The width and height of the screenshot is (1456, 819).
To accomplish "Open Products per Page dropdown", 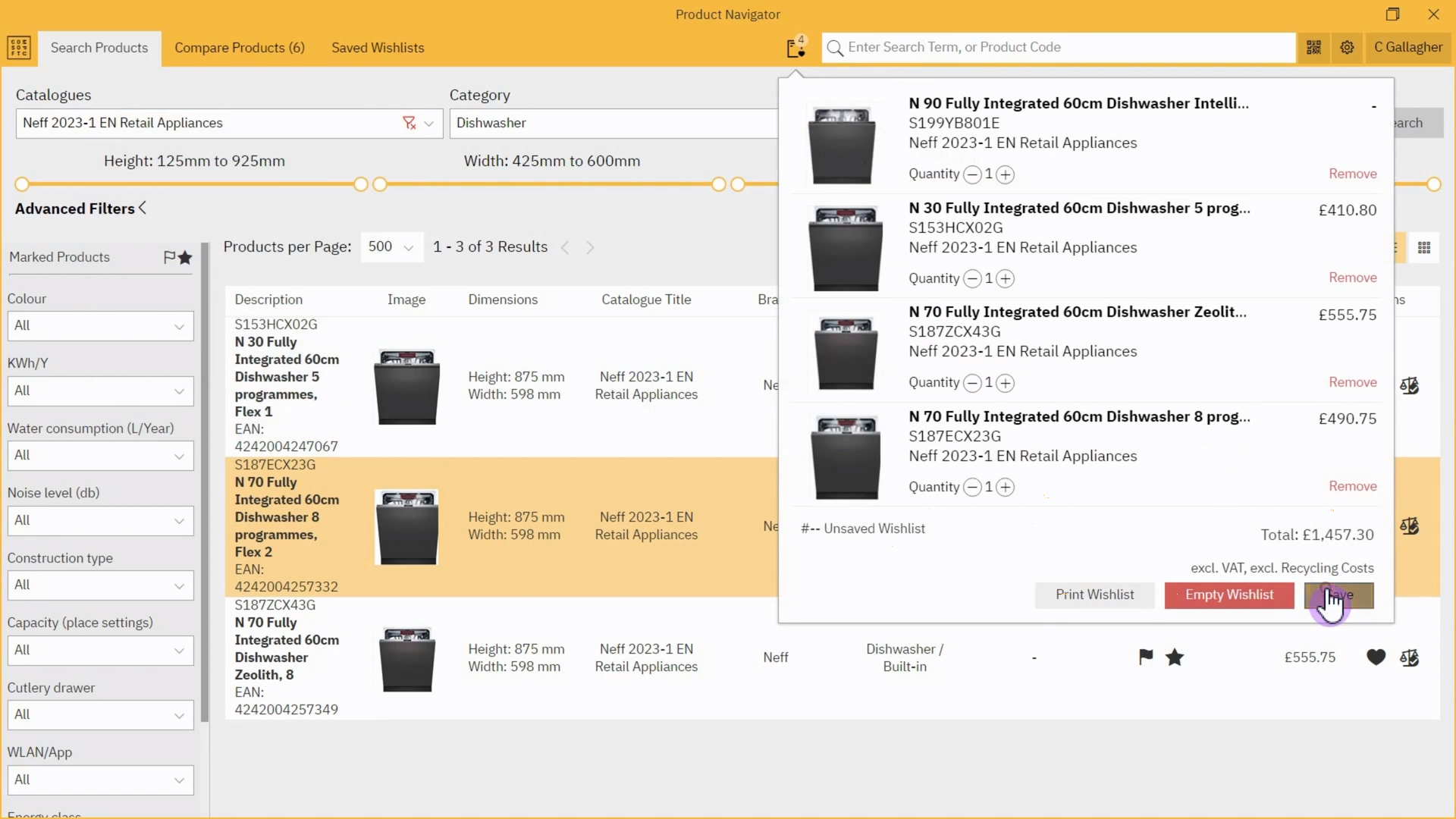I will tap(391, 247).
